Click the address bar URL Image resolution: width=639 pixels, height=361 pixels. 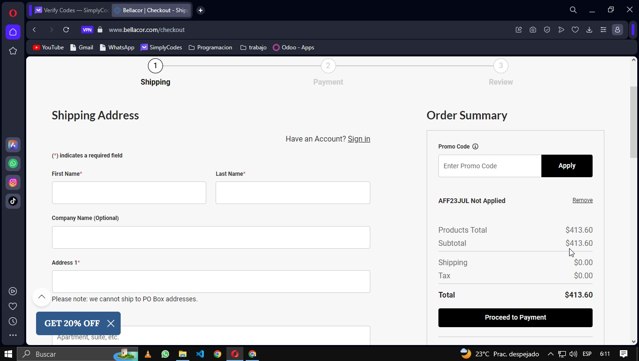[x=147, y=30]
